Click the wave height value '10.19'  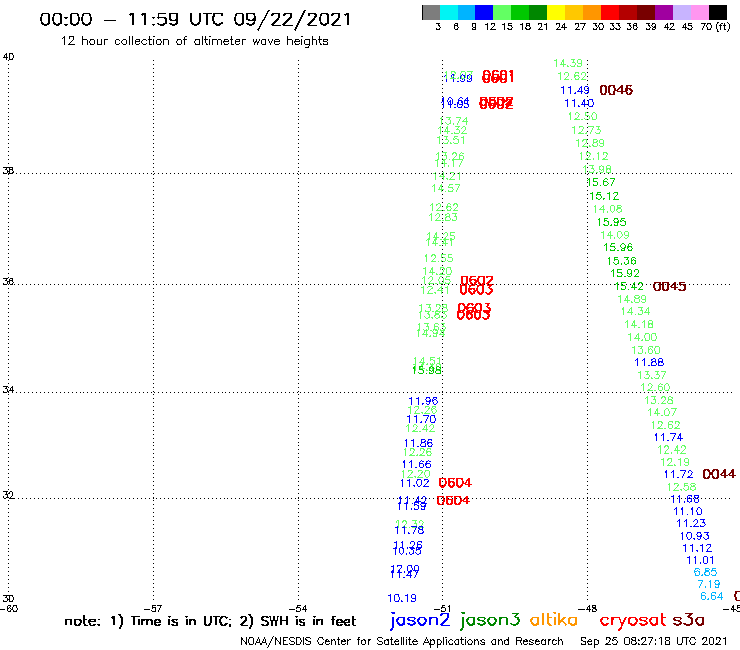pos(402,599)
